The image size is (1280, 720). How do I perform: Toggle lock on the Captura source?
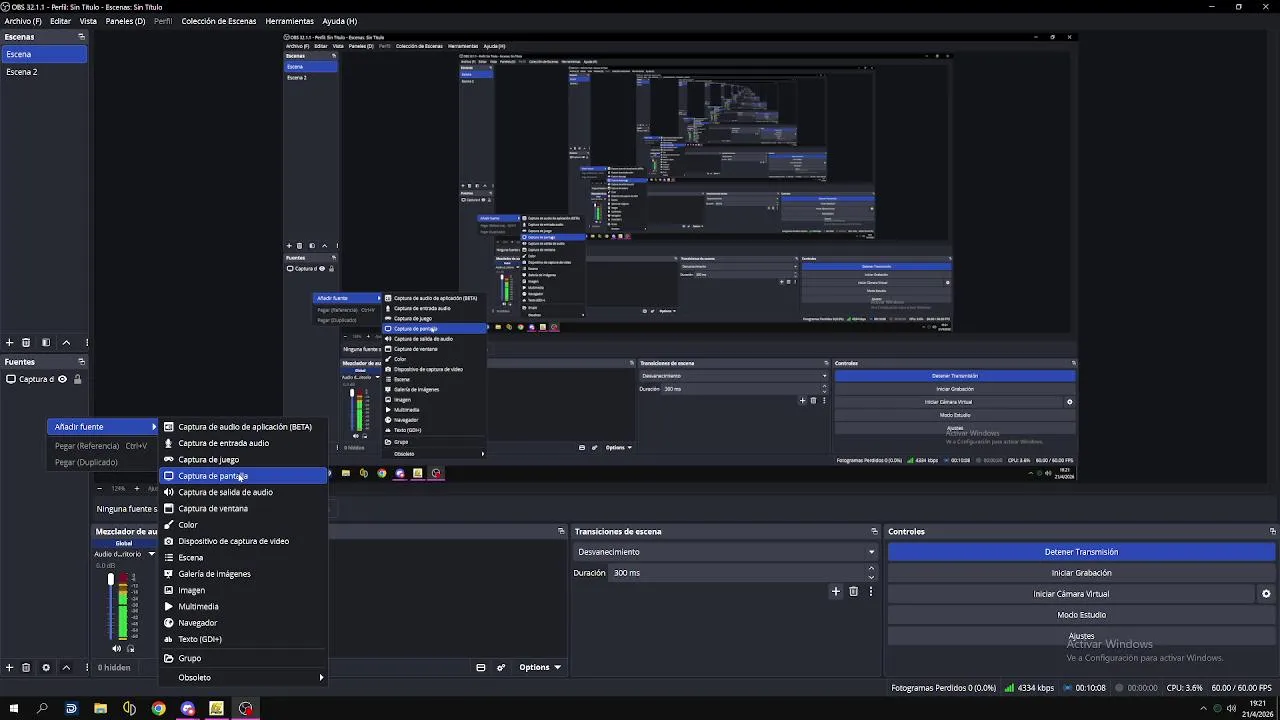[x=77, y=379]
